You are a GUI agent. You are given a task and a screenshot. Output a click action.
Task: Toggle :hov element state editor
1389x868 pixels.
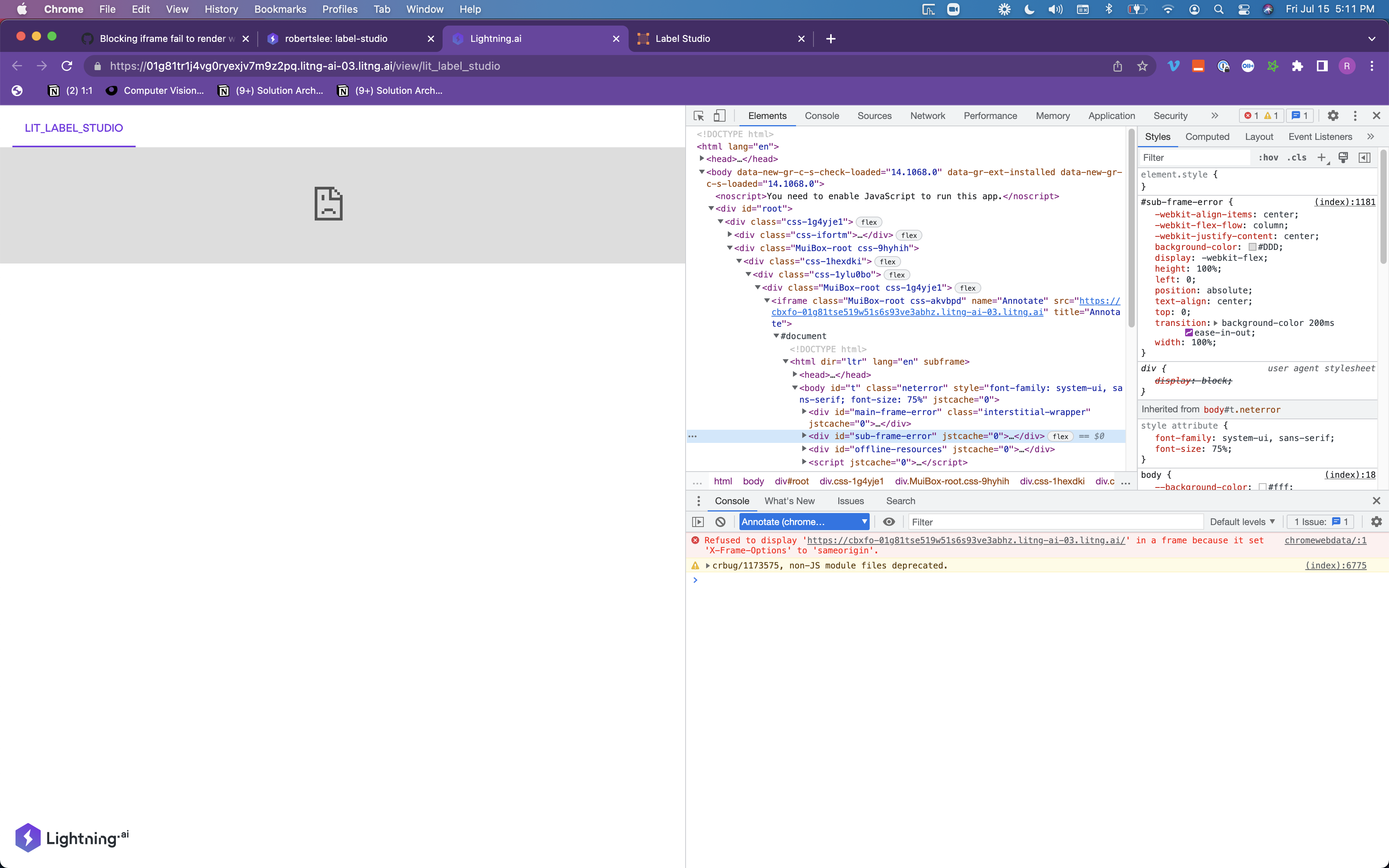point(1268,157)
